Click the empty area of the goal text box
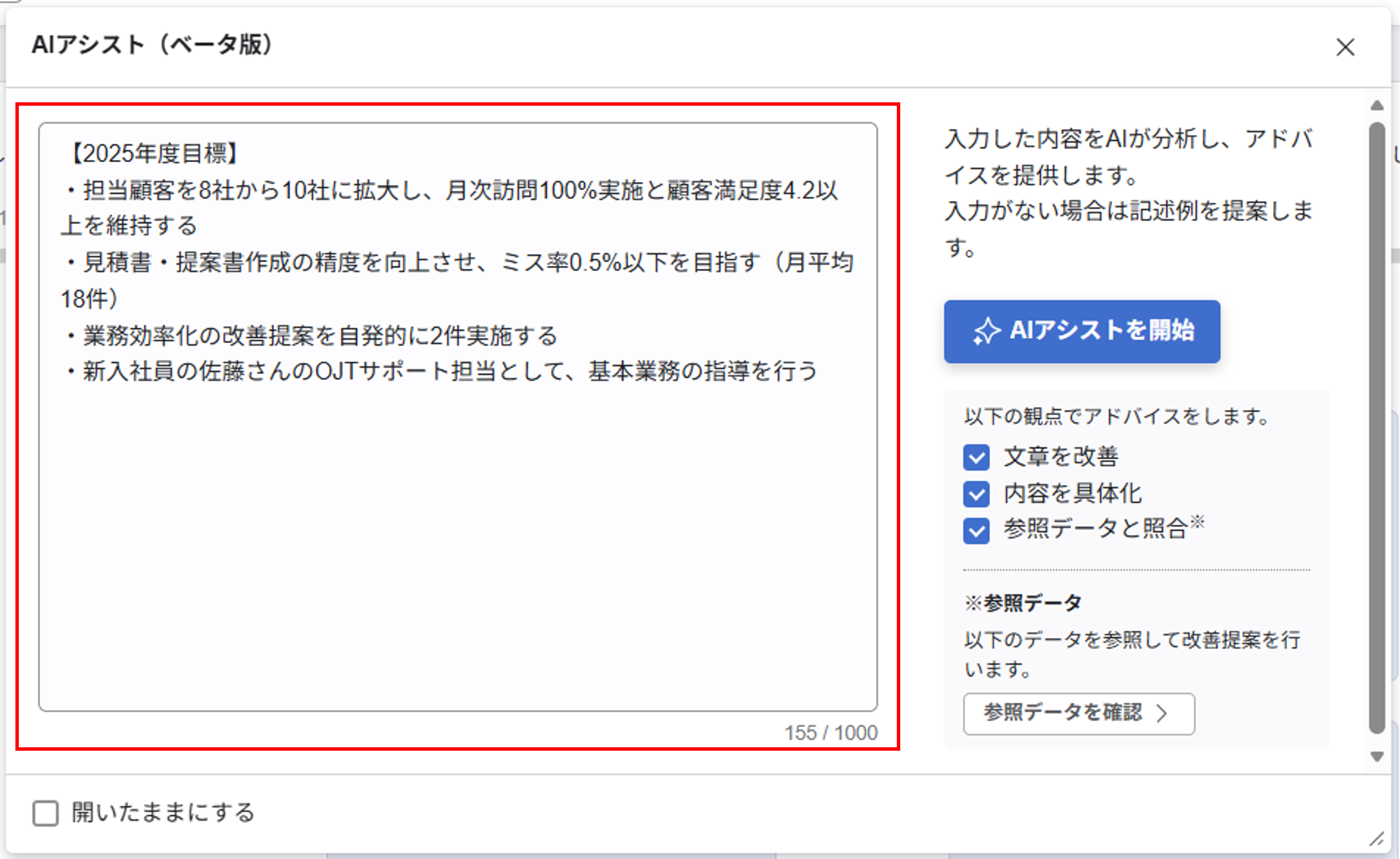The width and height of the screenshot is (1400, 859). [457, 540]
